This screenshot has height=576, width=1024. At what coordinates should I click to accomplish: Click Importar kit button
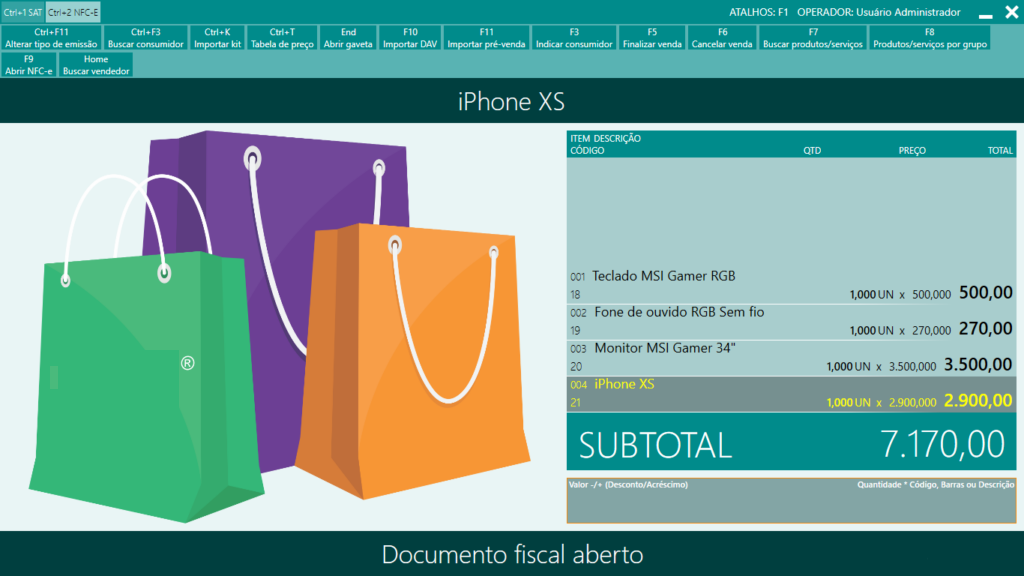tap(217, 38)
